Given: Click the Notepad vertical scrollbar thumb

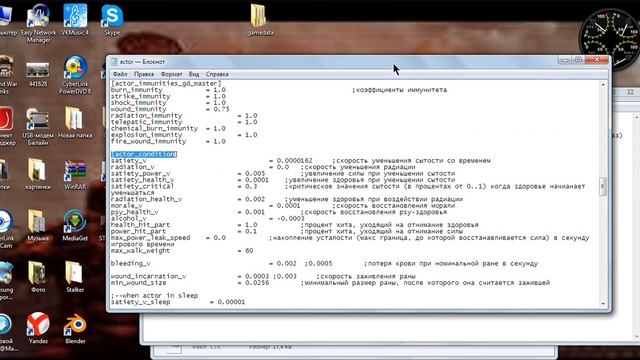Looking at the screenshot, I should point(603,187).
